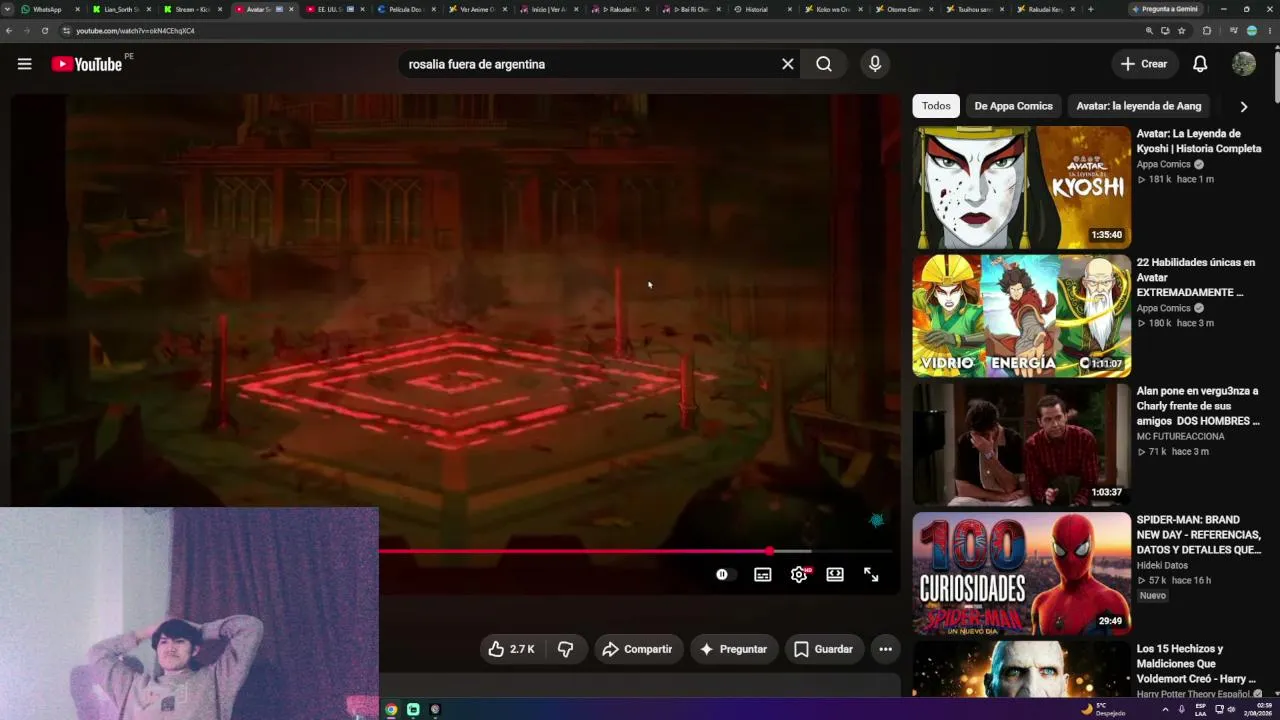Clear the search box text
The image size is (1280, 720).
[x=788, y=64]
